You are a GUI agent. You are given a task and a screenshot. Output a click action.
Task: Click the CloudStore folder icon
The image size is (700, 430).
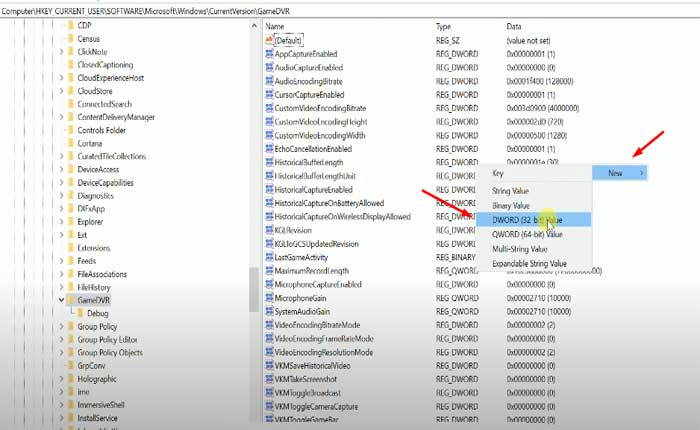click(71, 91)
